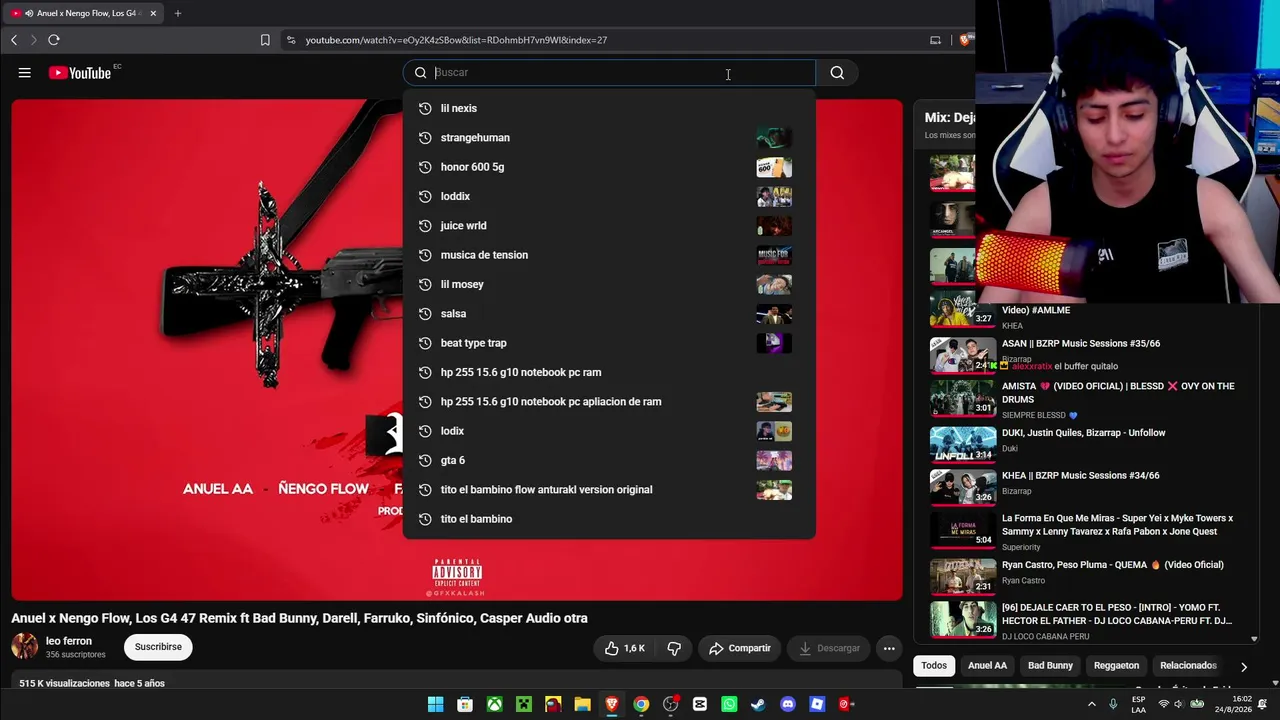The height and width of the screenshot is (720, 1280).
Task: Reload the page with the refresh icon
Action: point(54,40)
